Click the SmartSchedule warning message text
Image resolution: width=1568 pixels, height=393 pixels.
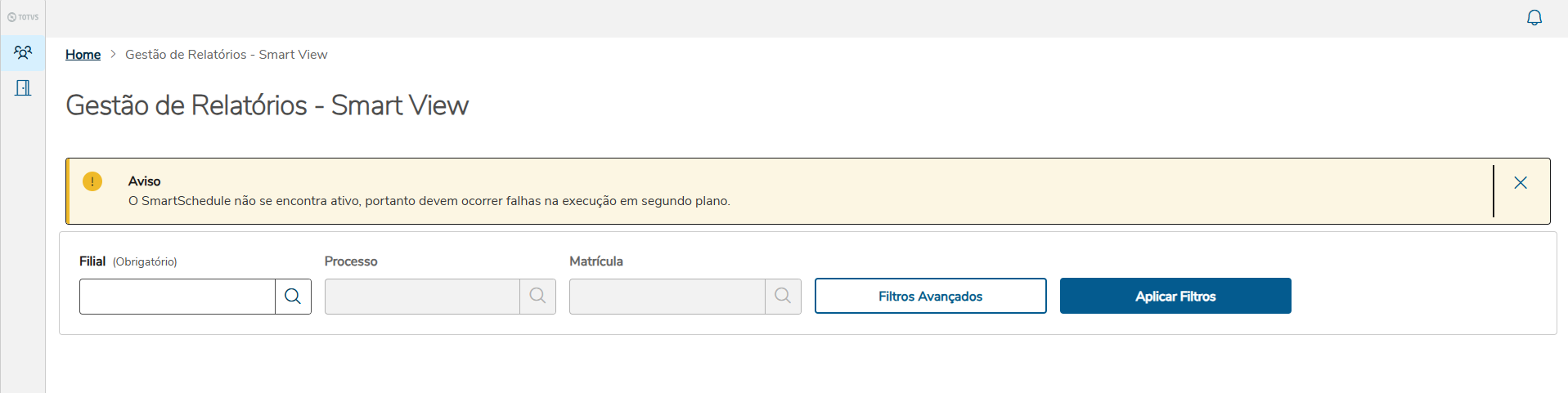[x=429, y=201]
